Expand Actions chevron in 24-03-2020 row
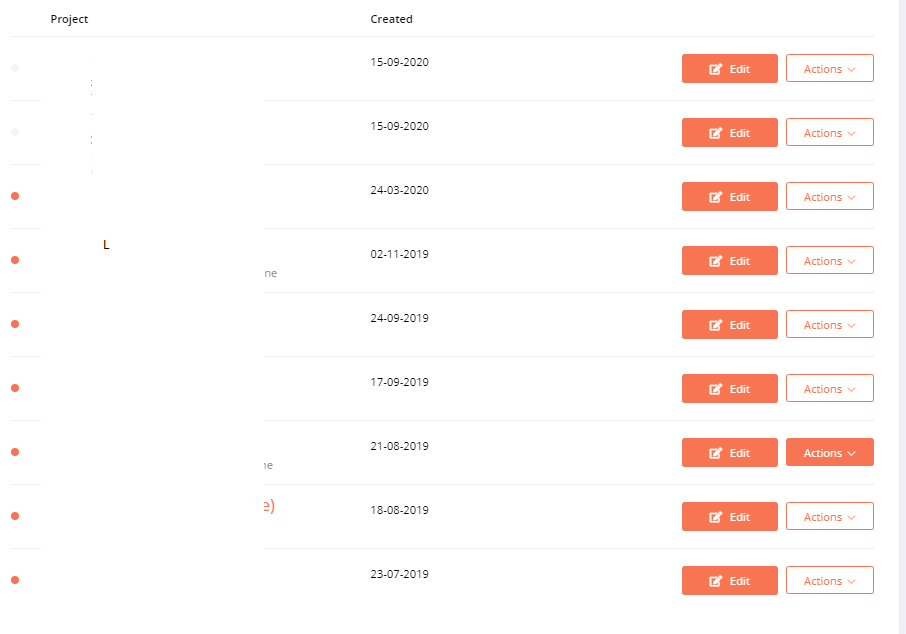 851,198
